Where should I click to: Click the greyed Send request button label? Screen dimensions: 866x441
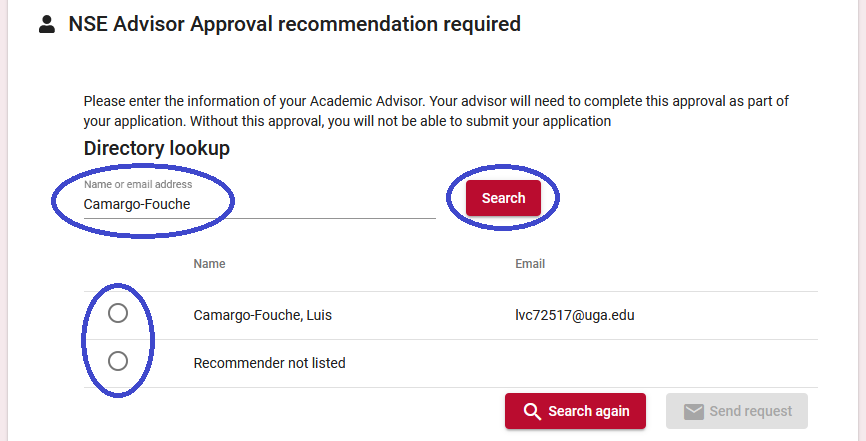point(751,411)
